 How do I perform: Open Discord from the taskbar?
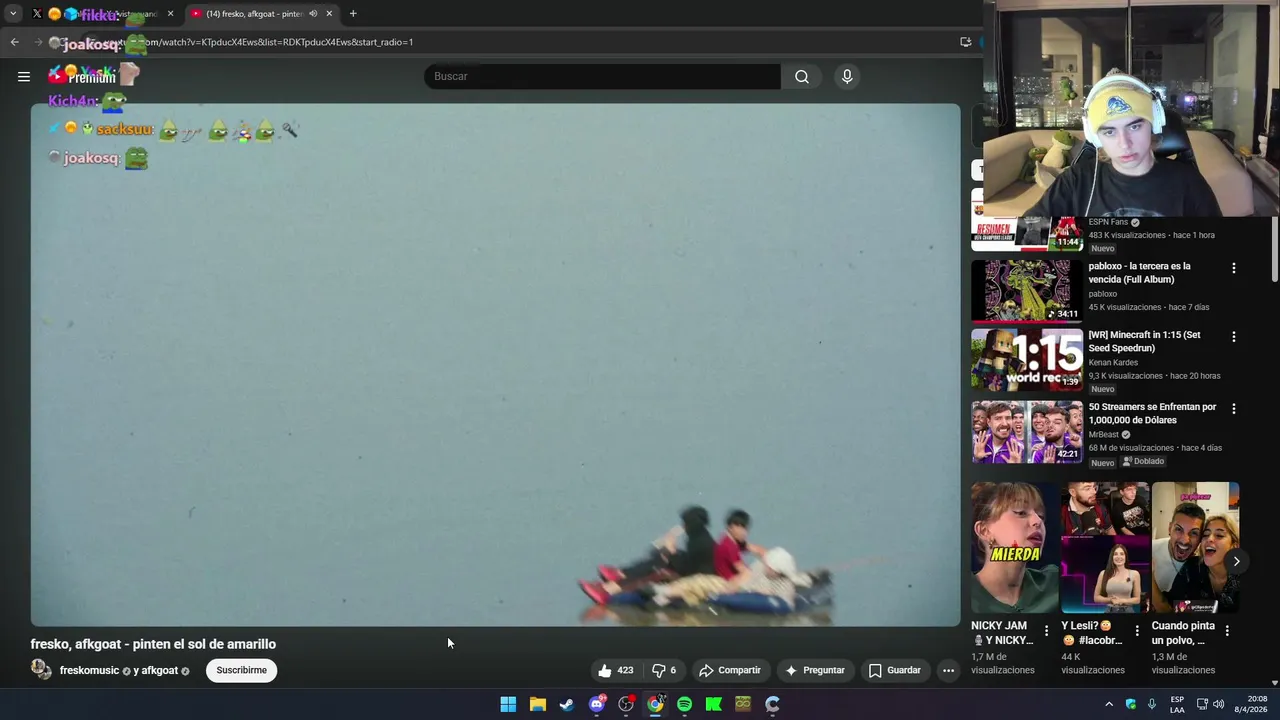coord(597,704)
